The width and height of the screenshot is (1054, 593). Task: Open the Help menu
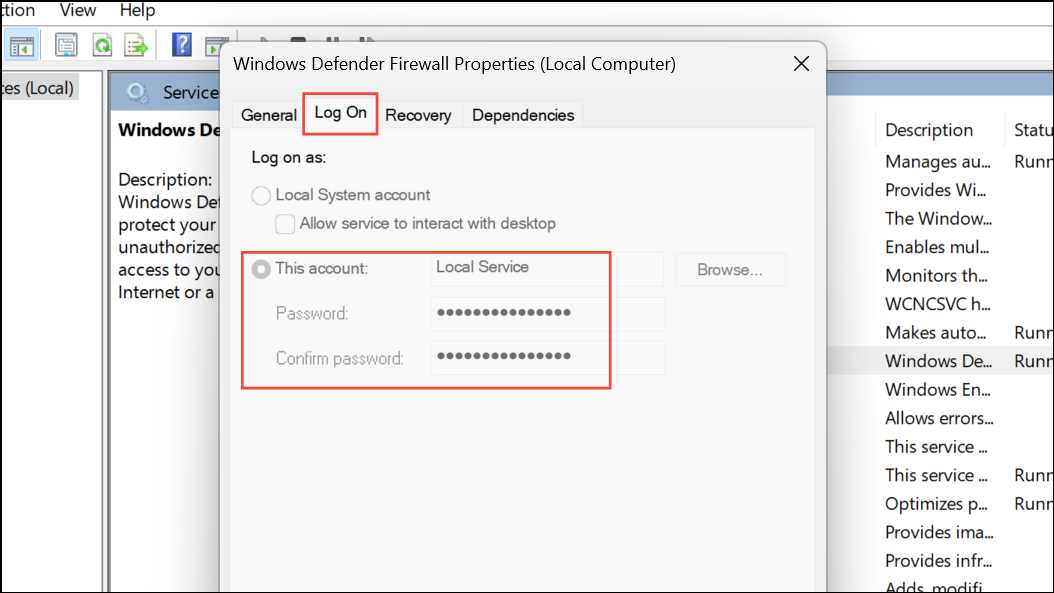pos(138,11)
